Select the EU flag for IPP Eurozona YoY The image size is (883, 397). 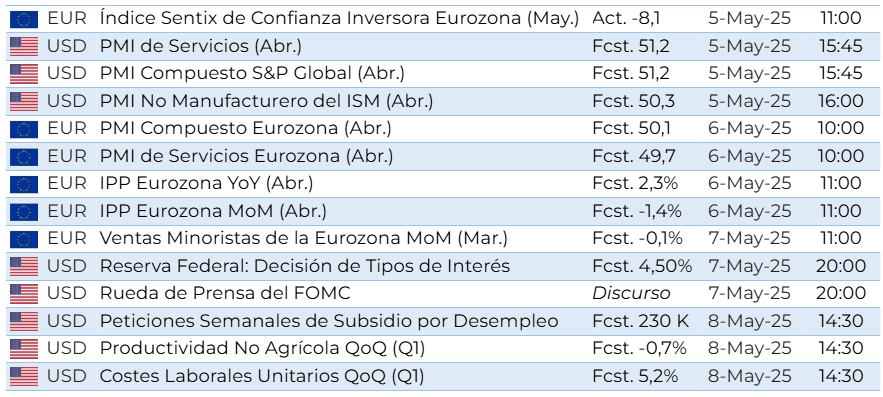tap(24, 184)
